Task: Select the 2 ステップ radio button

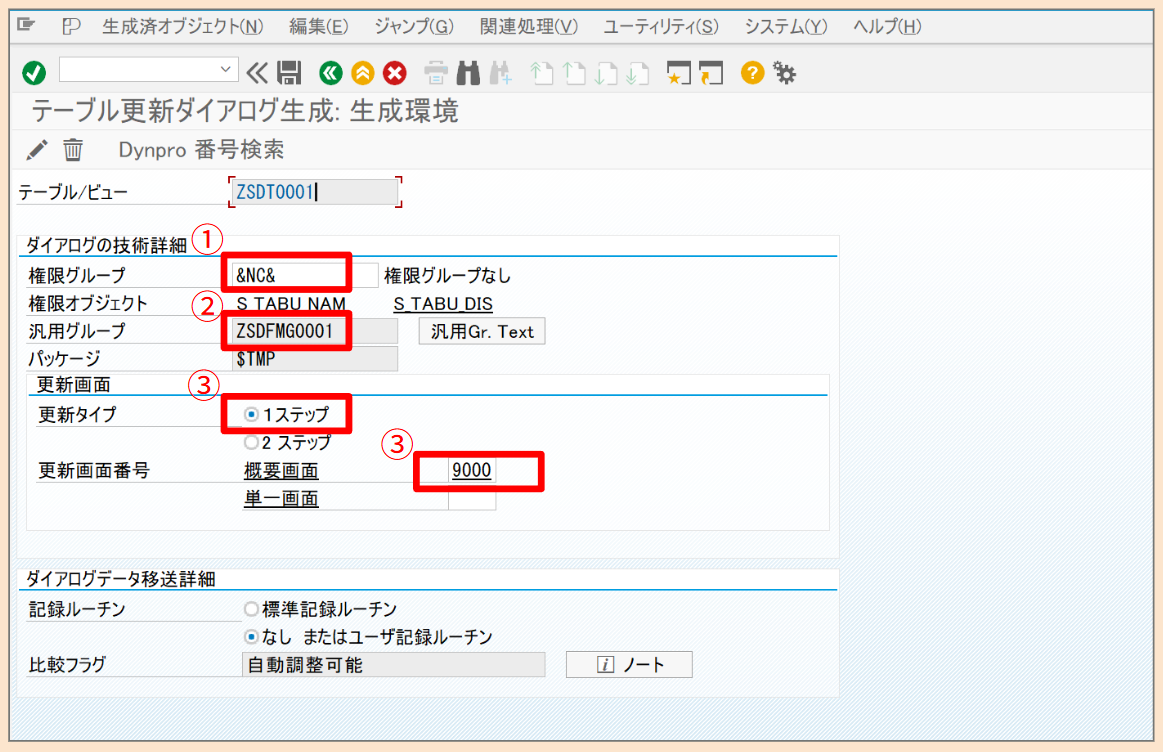Action: coord(251,442)
